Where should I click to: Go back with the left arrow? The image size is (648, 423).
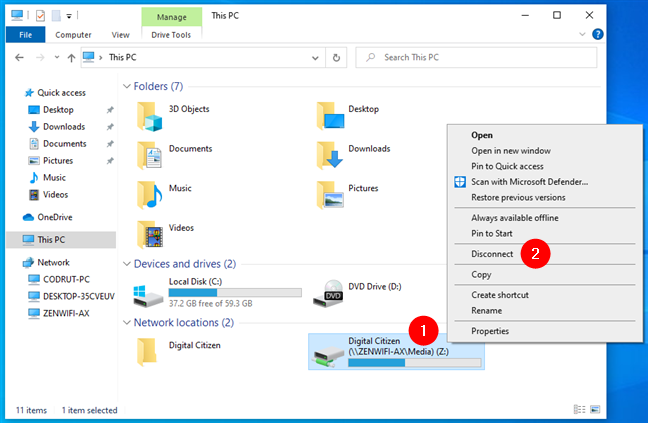click(19, 57)
